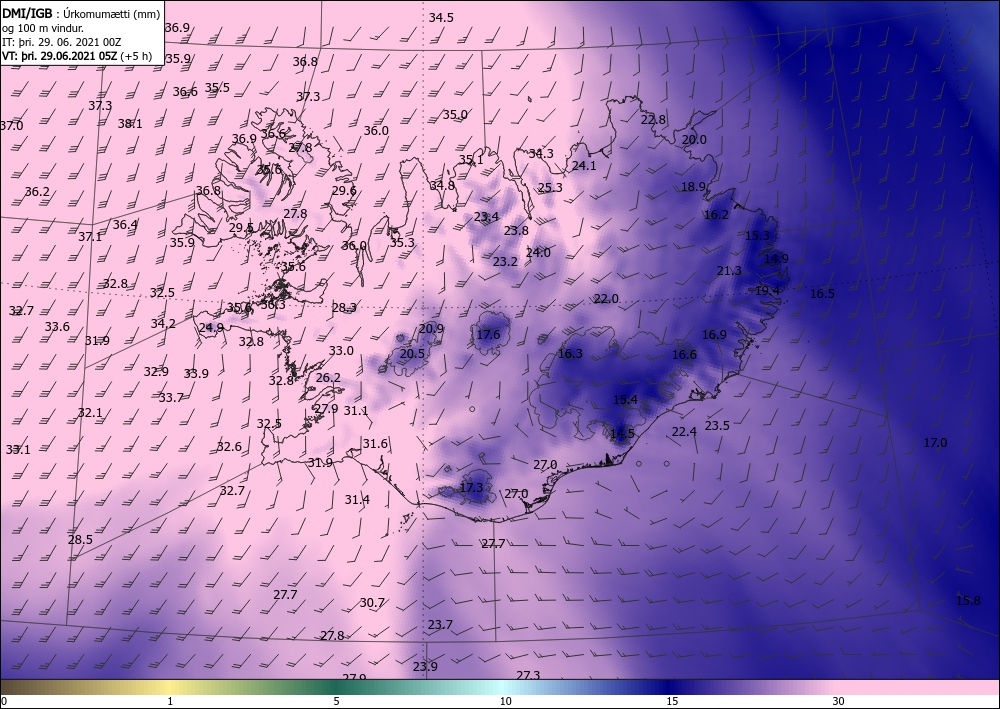Viewport: 1000px width, 709px height.
Task: Click the '33.6' value label
Action: 57,326
